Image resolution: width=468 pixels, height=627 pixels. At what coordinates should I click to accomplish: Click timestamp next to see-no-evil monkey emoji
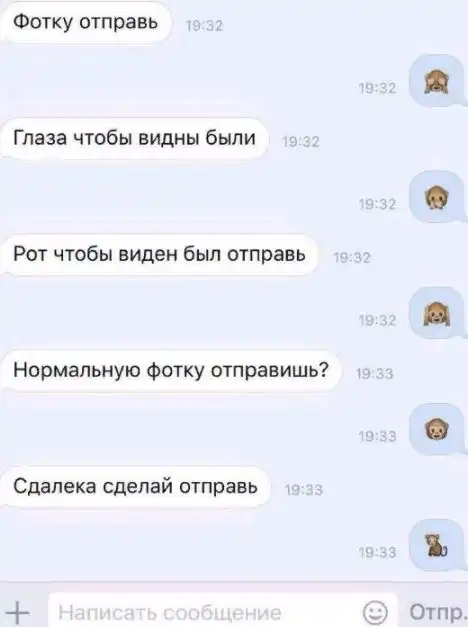(377, 88)
